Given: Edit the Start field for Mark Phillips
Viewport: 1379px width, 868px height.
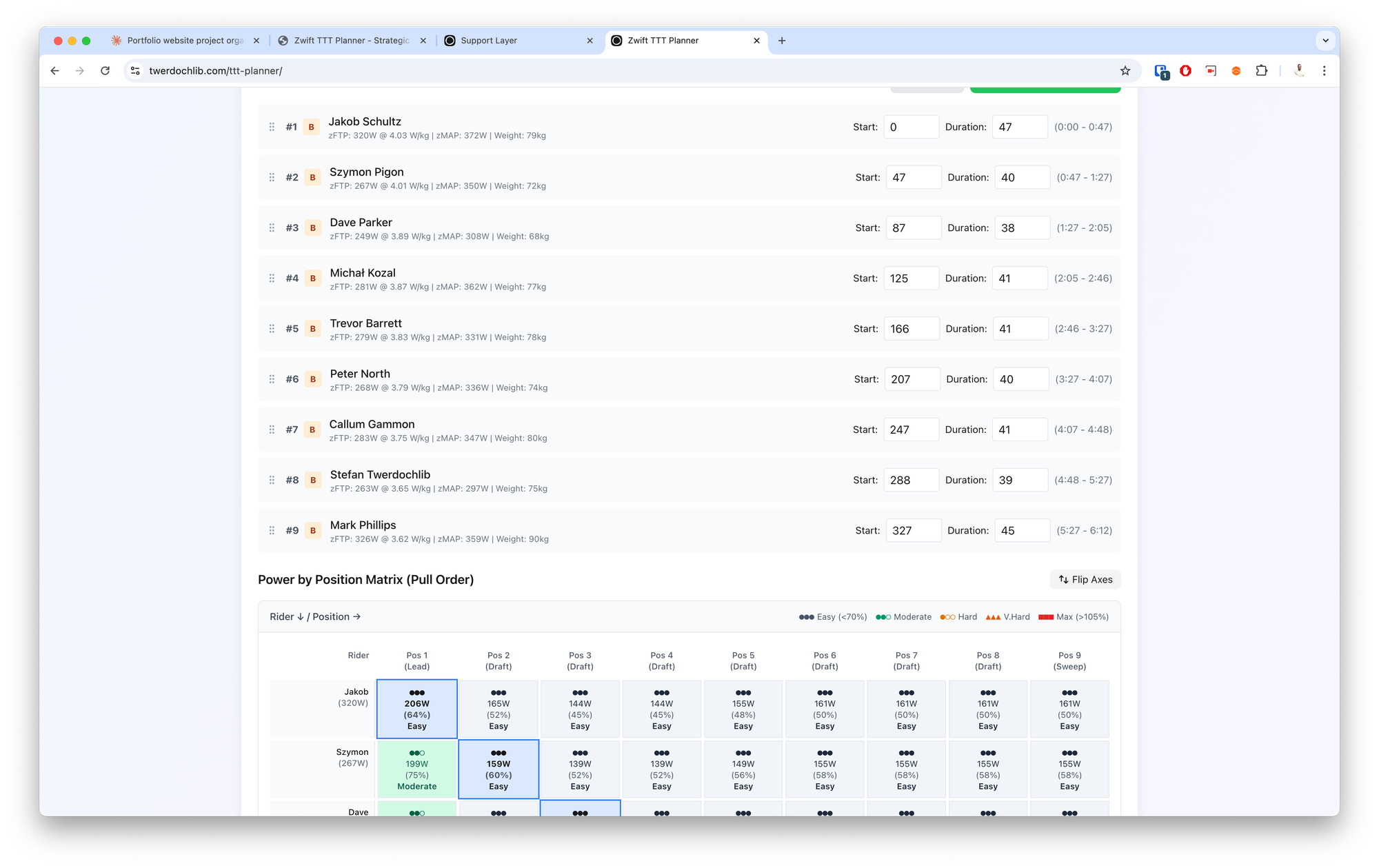Looking at the screenshot, I should (914, 529).
